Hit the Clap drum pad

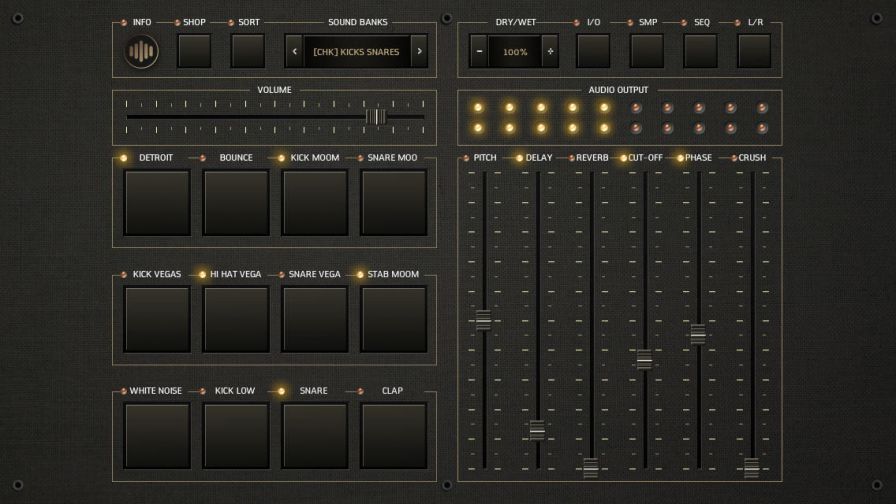pos(394,436)
